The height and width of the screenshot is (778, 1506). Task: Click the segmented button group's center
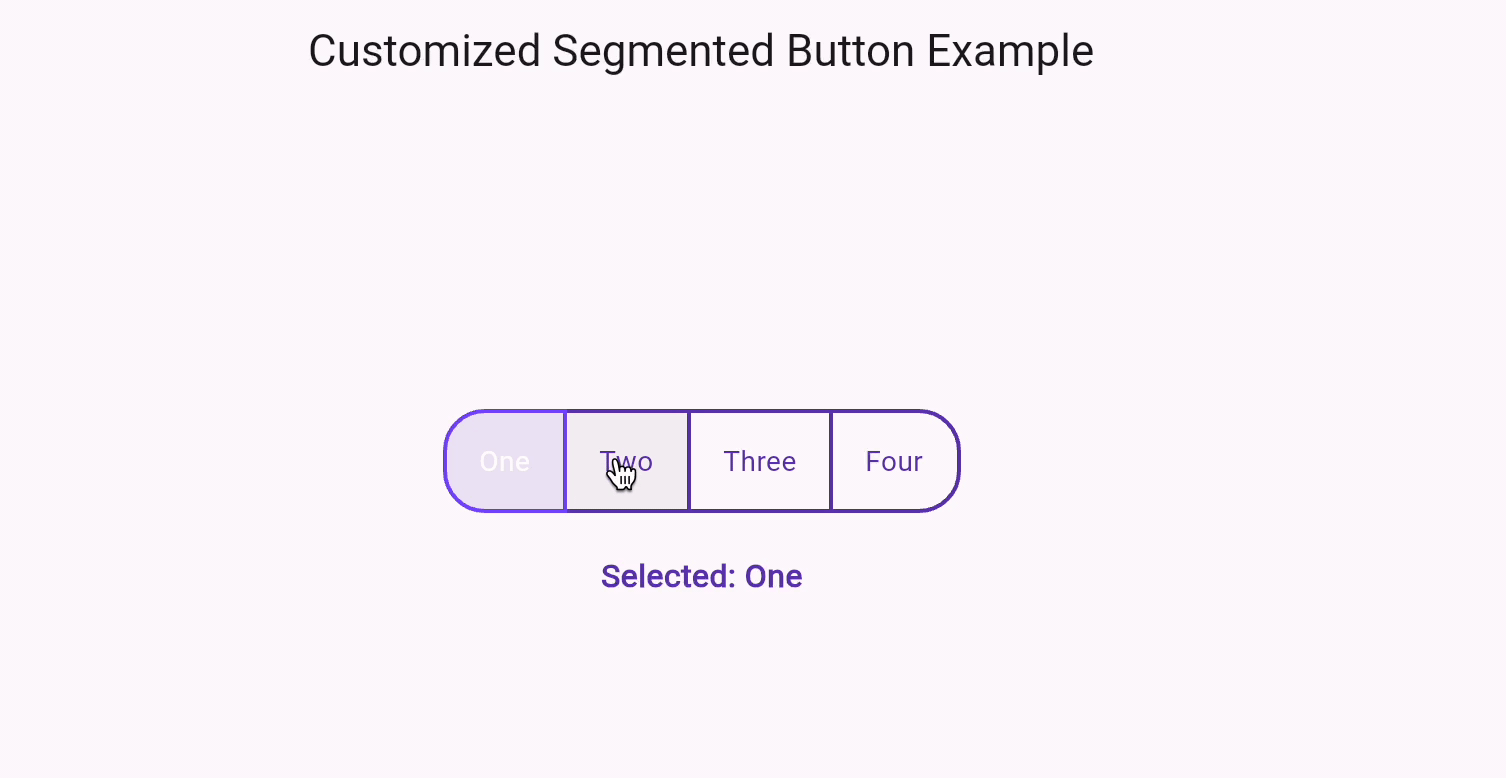(701, 461)
